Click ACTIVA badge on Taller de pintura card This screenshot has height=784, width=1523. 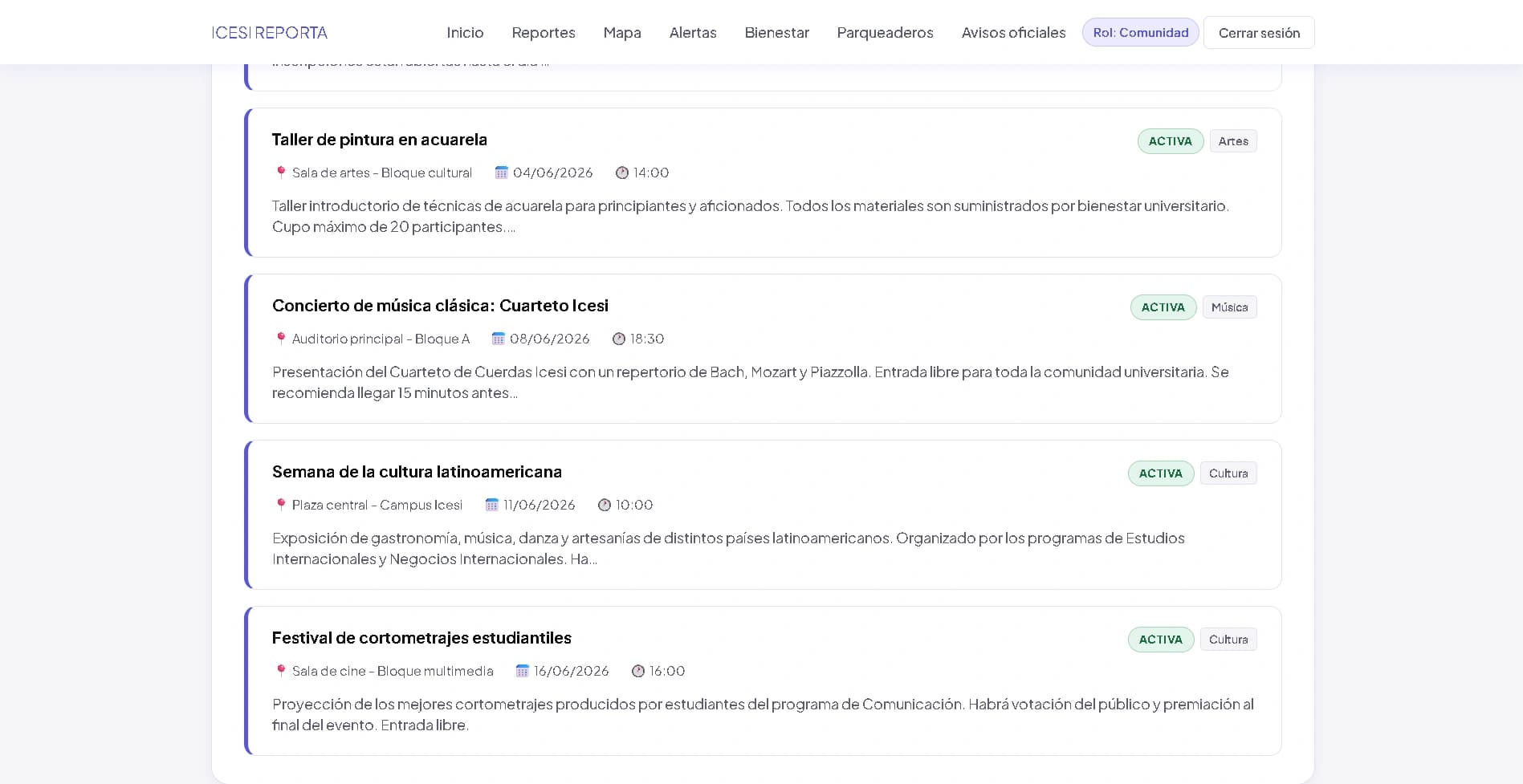[x=1171, y=141]
